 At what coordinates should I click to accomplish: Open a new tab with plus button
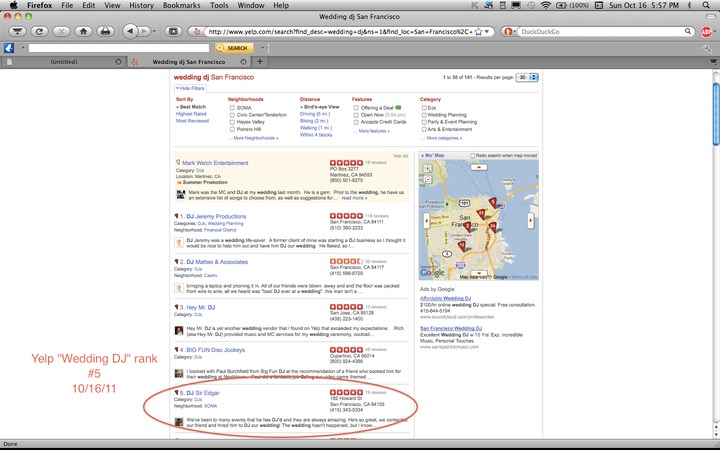click(259, 62)
